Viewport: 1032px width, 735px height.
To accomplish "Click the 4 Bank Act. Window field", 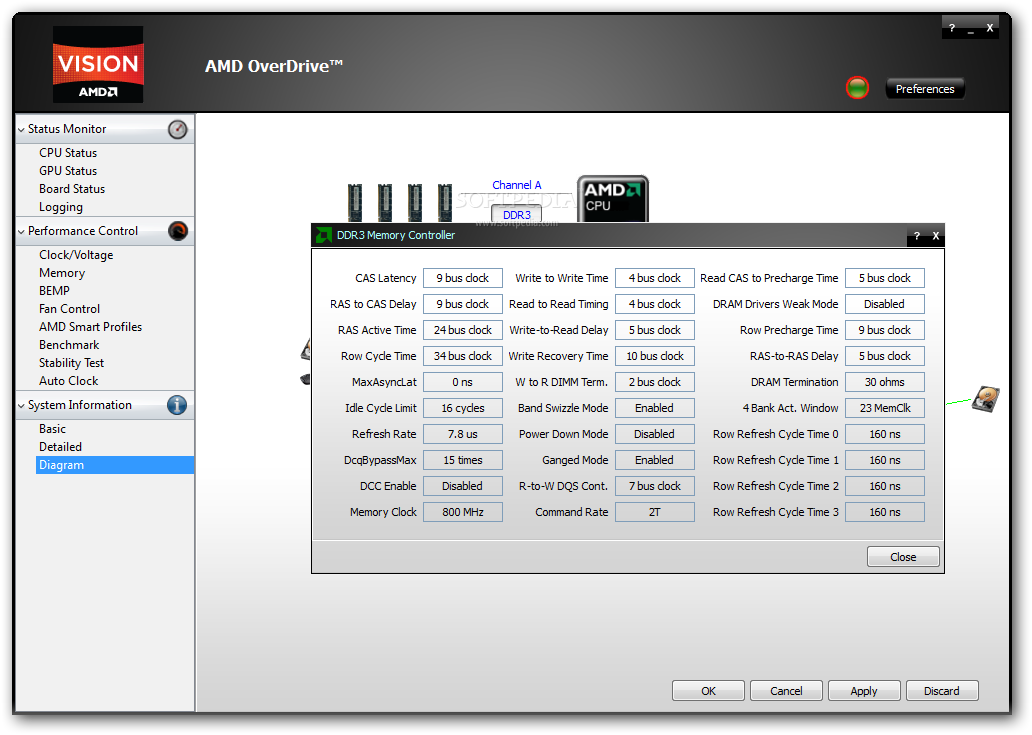I will point(885,408).
